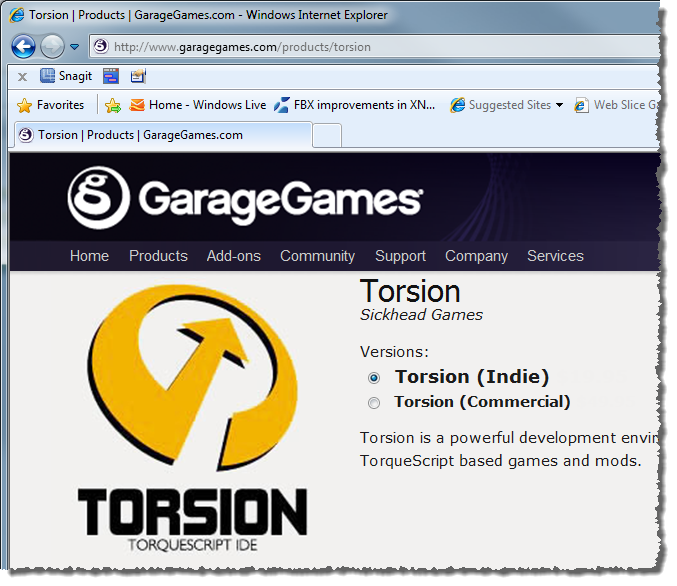The height and width of the screenshot is (586, 677).
Task: Click the Snagit toolbar button
Action: pos(66,76)
